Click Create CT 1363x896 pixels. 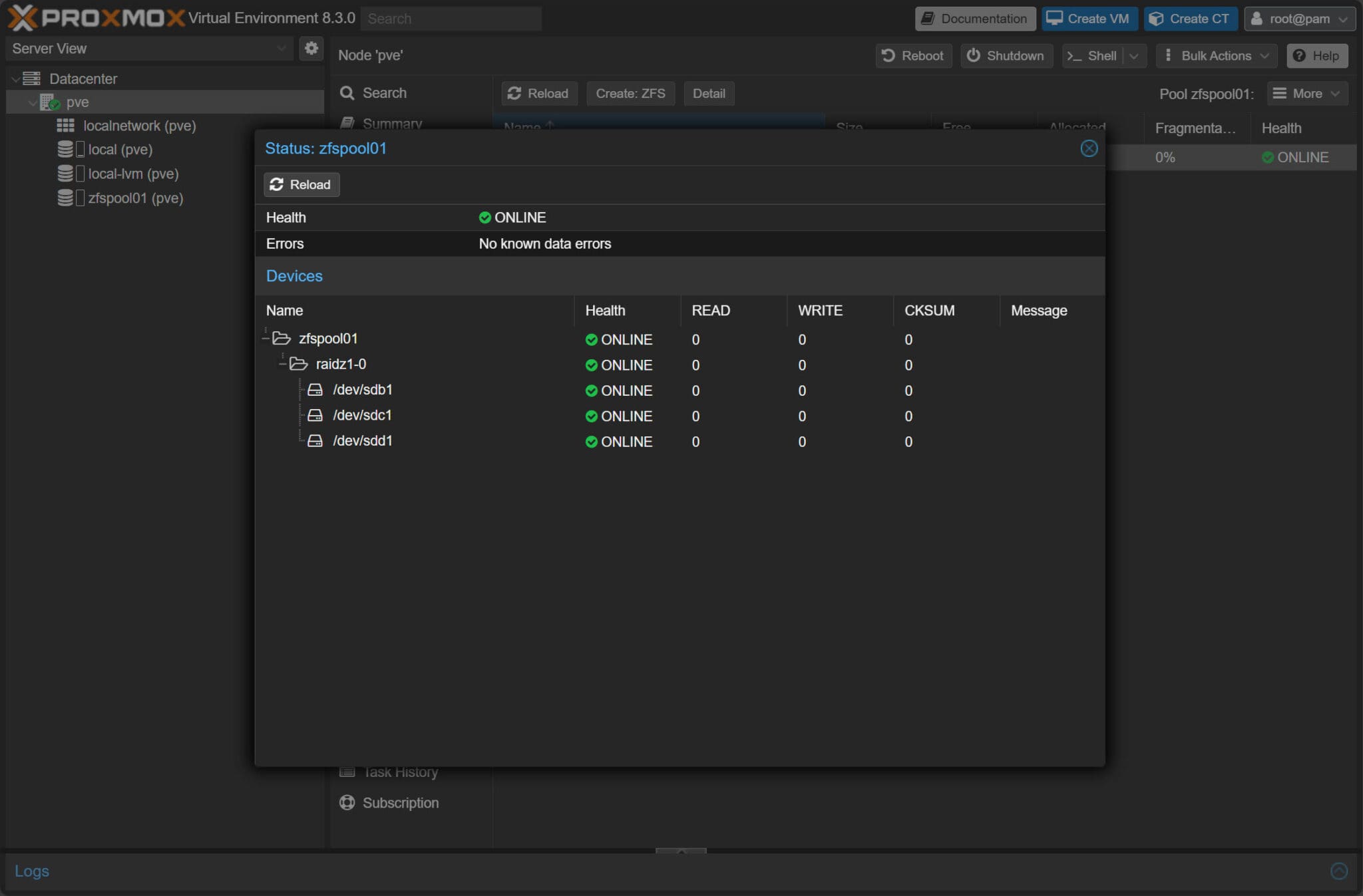point(1190,18)
